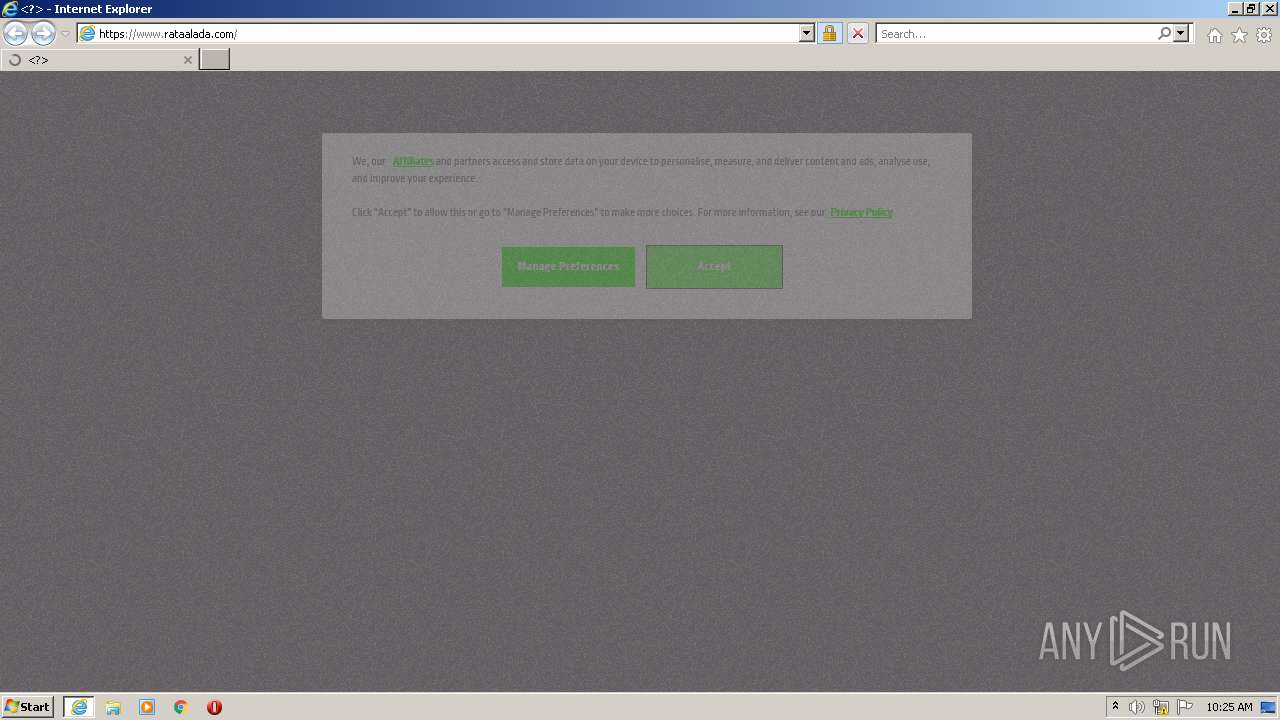Image resolution: width=1280 pixels, height=720 pixels.
Task: Select the <?> browser tab
Action: coord(98,60)
